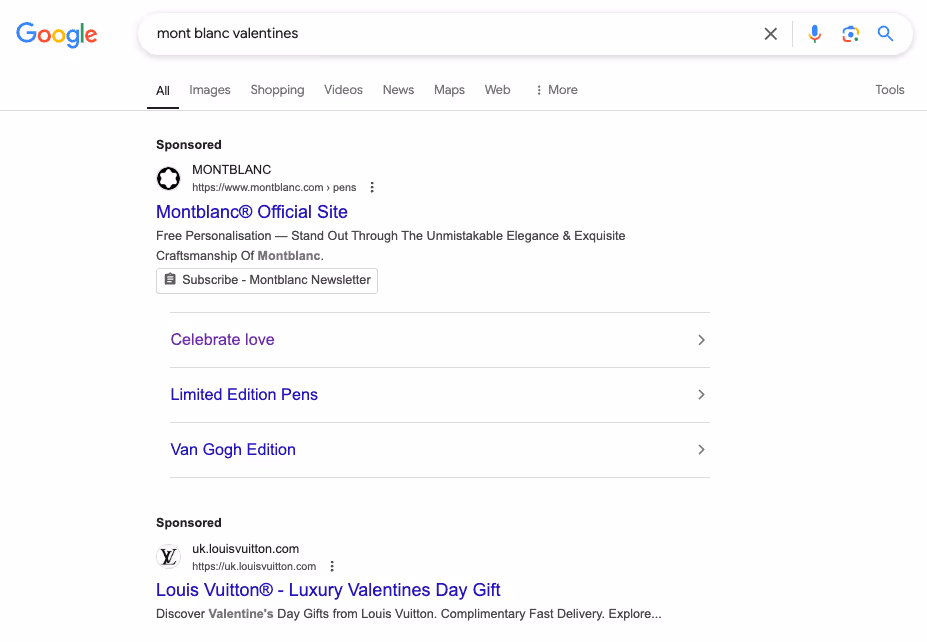Click the https://uk.louisvuitton.com URL text
The width and height of the screenshot is (927, 642).
pos(254,566)
